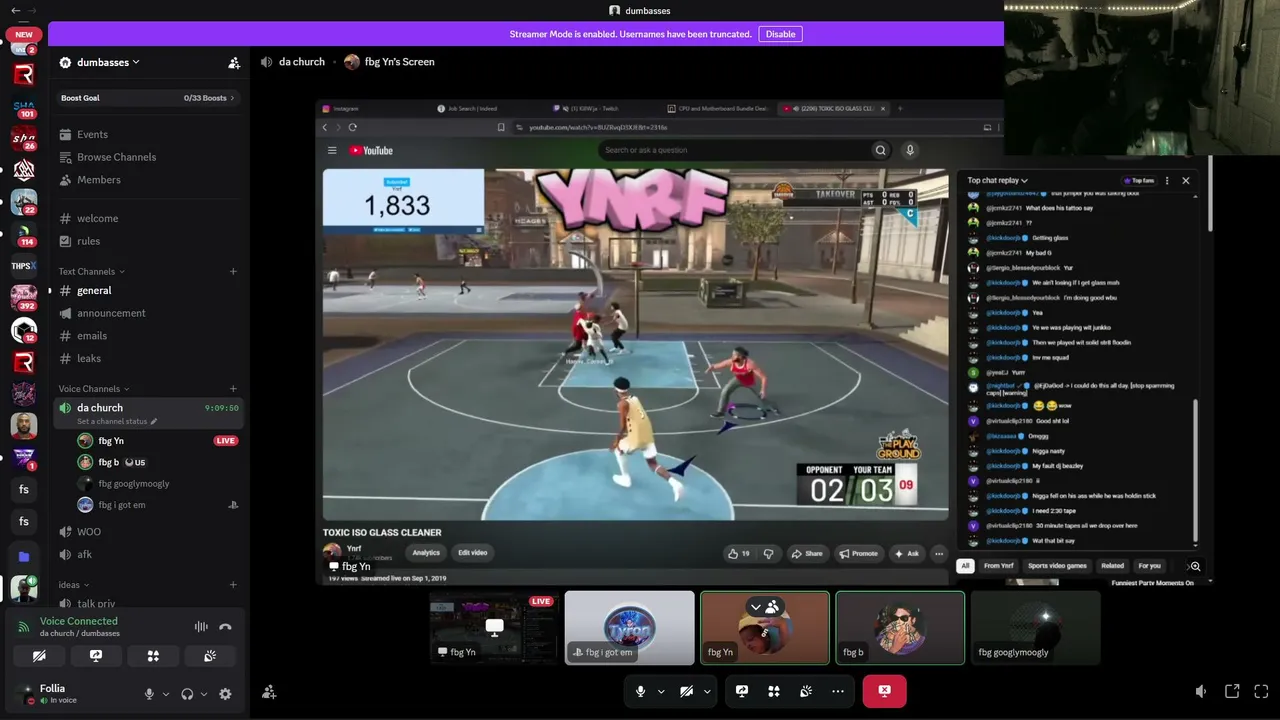Image resolution: width=1280 pixels, height=720 pixels.
Task: Start an activity from voice panel
Action: click(x=153, y=656)
